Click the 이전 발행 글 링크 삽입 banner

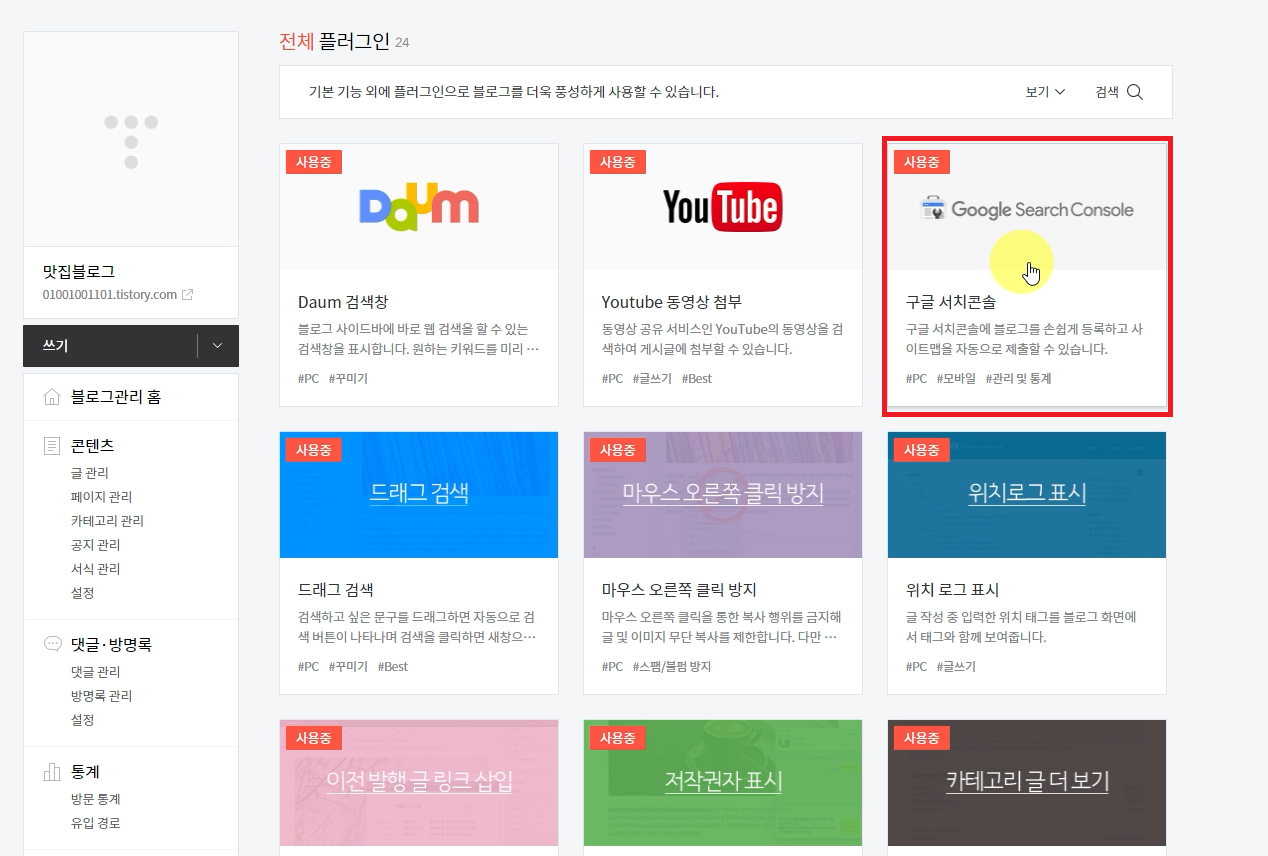coord(419,783)
